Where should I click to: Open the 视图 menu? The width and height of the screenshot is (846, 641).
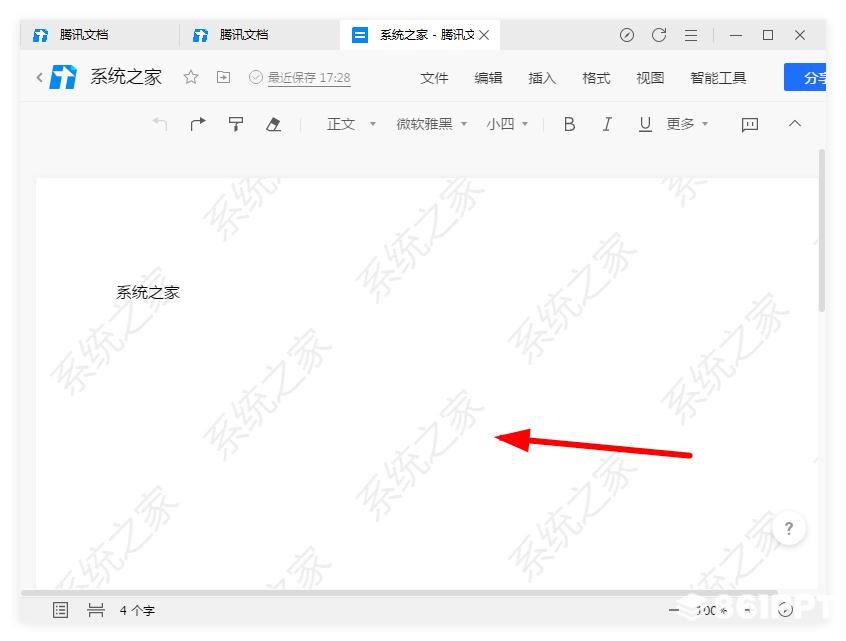[650, 78]
